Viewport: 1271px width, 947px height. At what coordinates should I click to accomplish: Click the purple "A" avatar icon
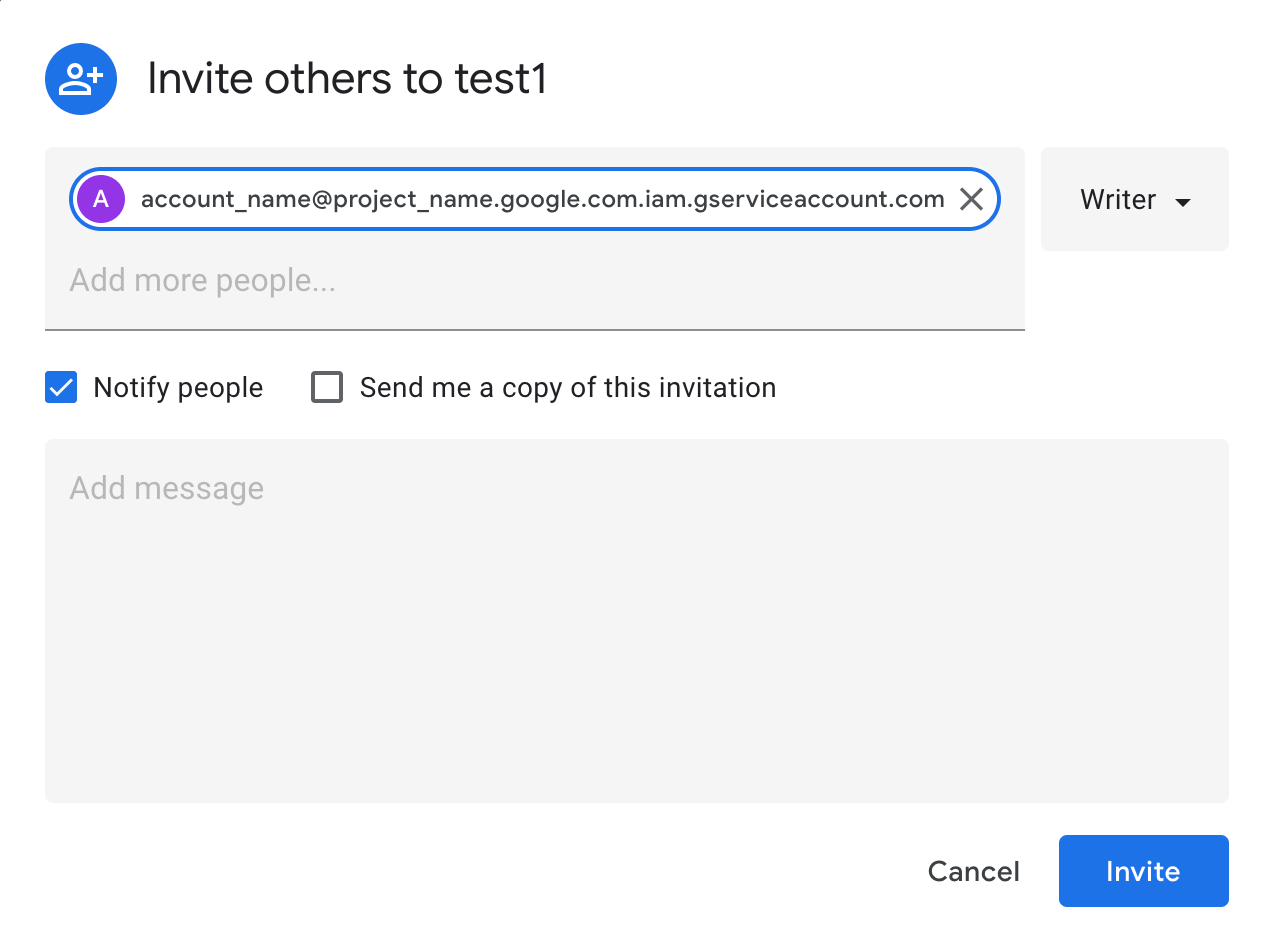(x=101, y=199)
